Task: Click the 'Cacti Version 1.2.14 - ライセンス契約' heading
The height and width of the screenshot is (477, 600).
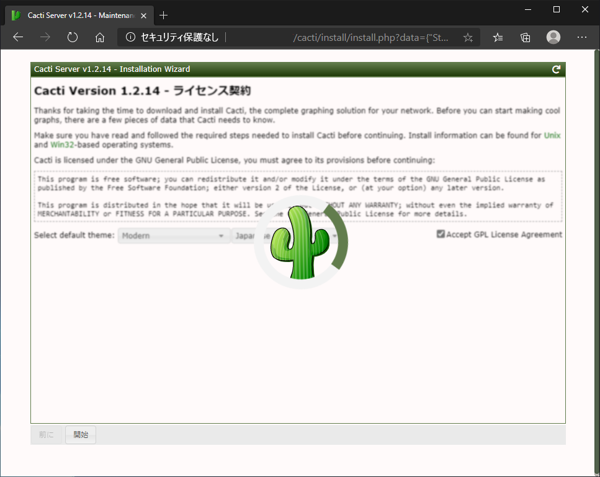Action: pyautogui.click(x=142, y=91)
